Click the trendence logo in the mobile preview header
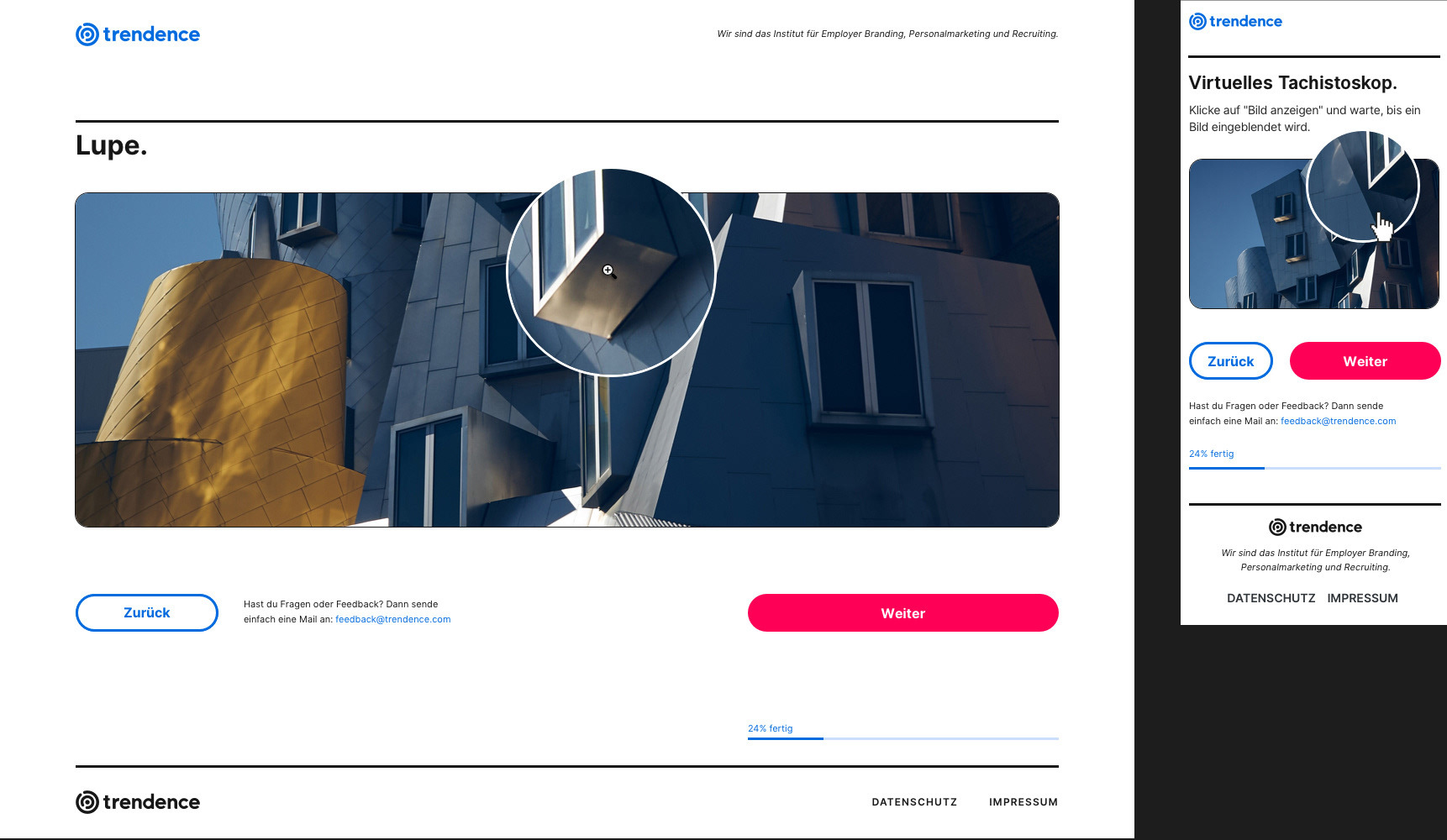This screenshot has width=1447, height=840. click(1235, 22)
